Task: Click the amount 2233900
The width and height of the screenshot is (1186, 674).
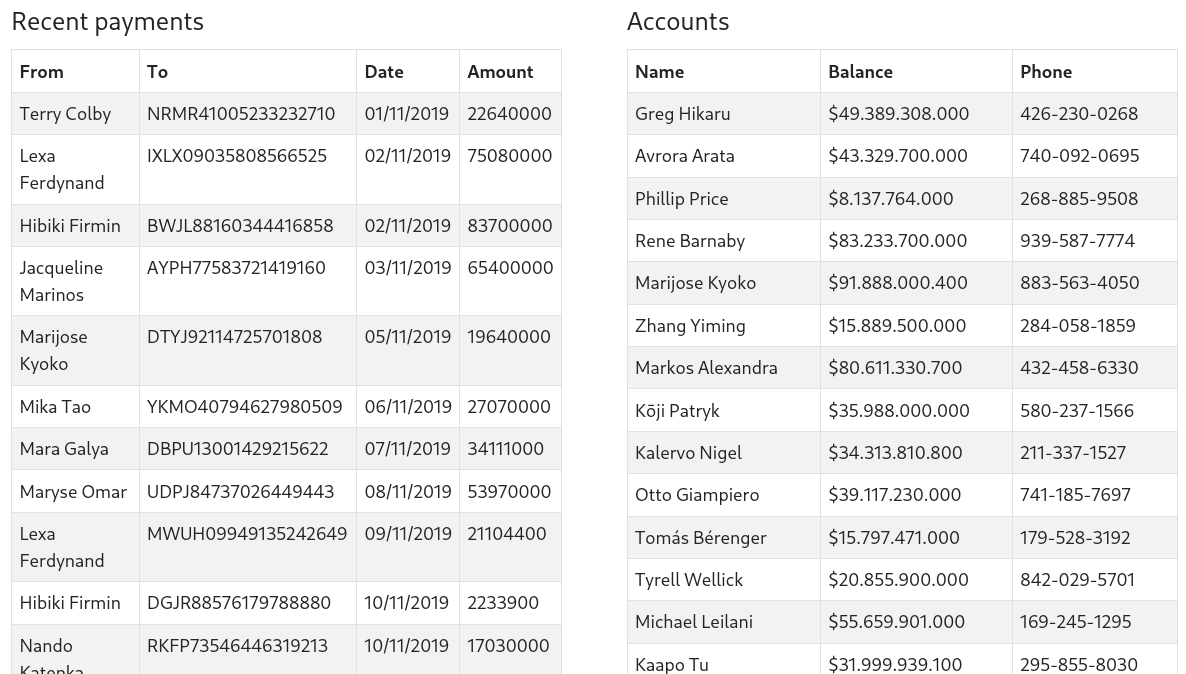Action: tap(503, 603)
